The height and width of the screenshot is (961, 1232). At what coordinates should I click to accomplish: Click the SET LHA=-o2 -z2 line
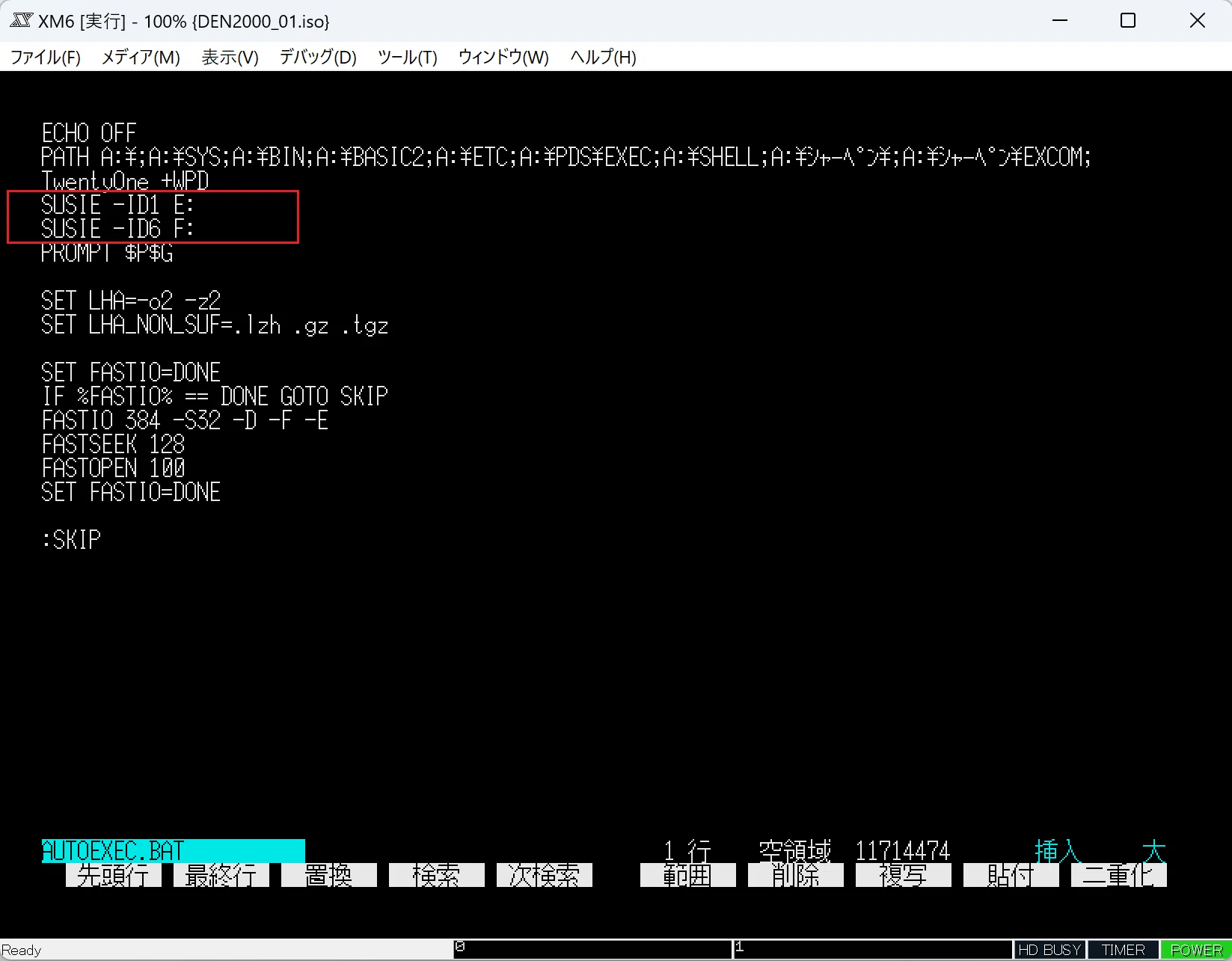(131, 301)
